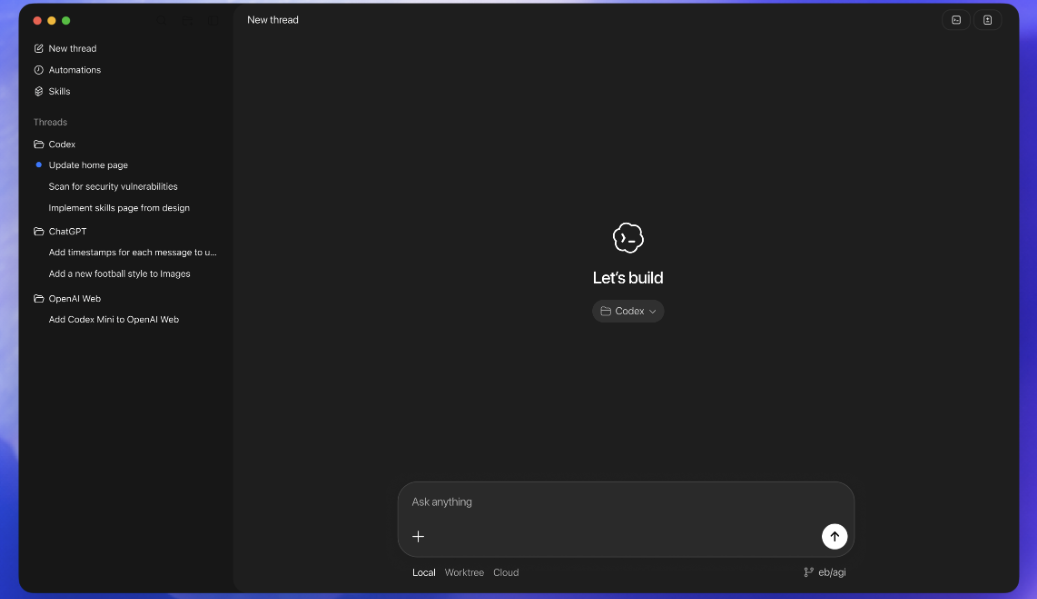Viewport: 1037px width, 599px height.
Task: Click the Threads section heading
Action: pos(50,122)
